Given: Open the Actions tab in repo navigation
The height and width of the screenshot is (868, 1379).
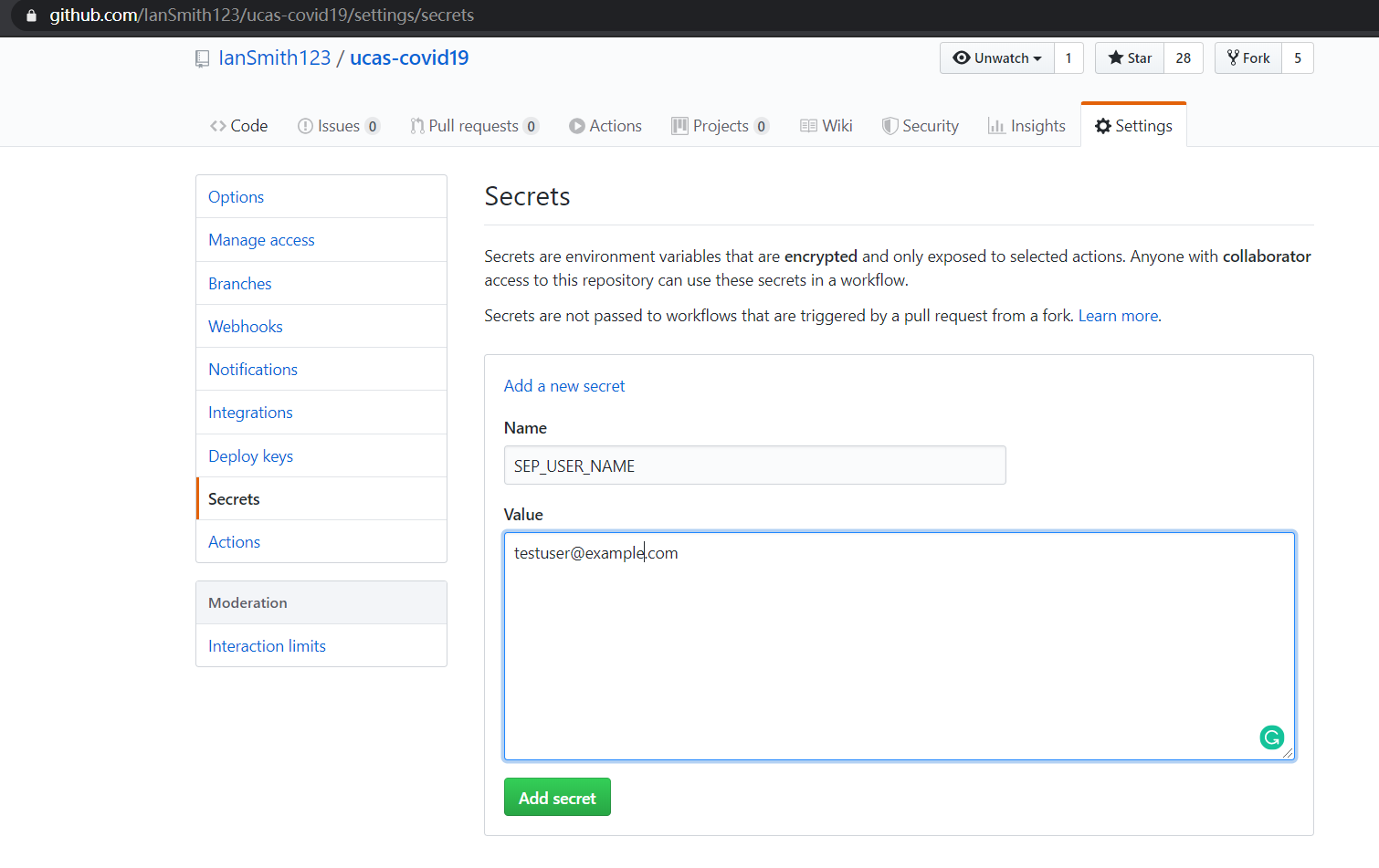Looking at the screenshot, I should coord(605,126).
